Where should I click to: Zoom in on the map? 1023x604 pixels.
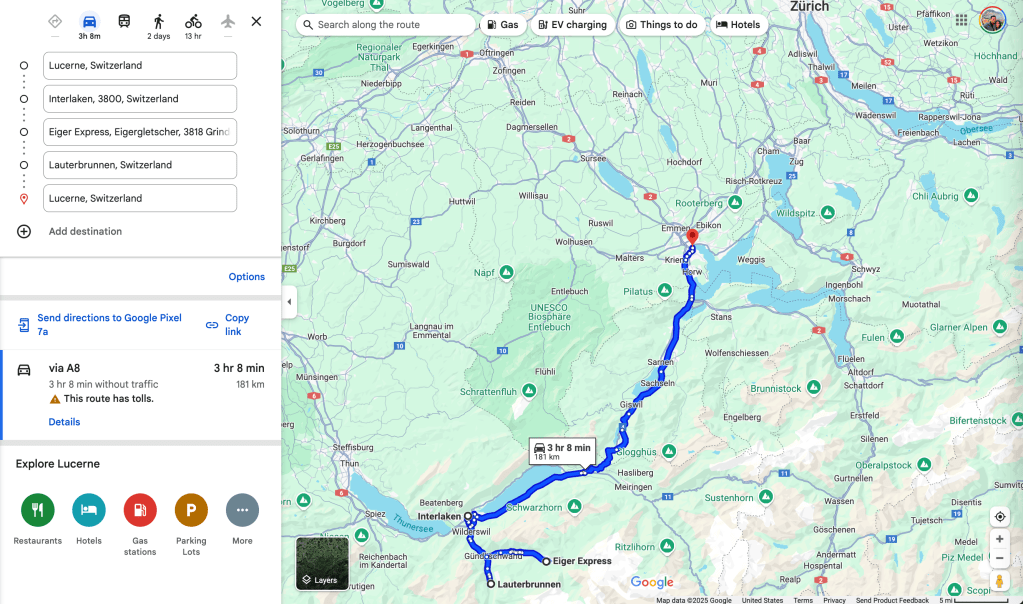pyautogui.click(x=1000, y=539)
